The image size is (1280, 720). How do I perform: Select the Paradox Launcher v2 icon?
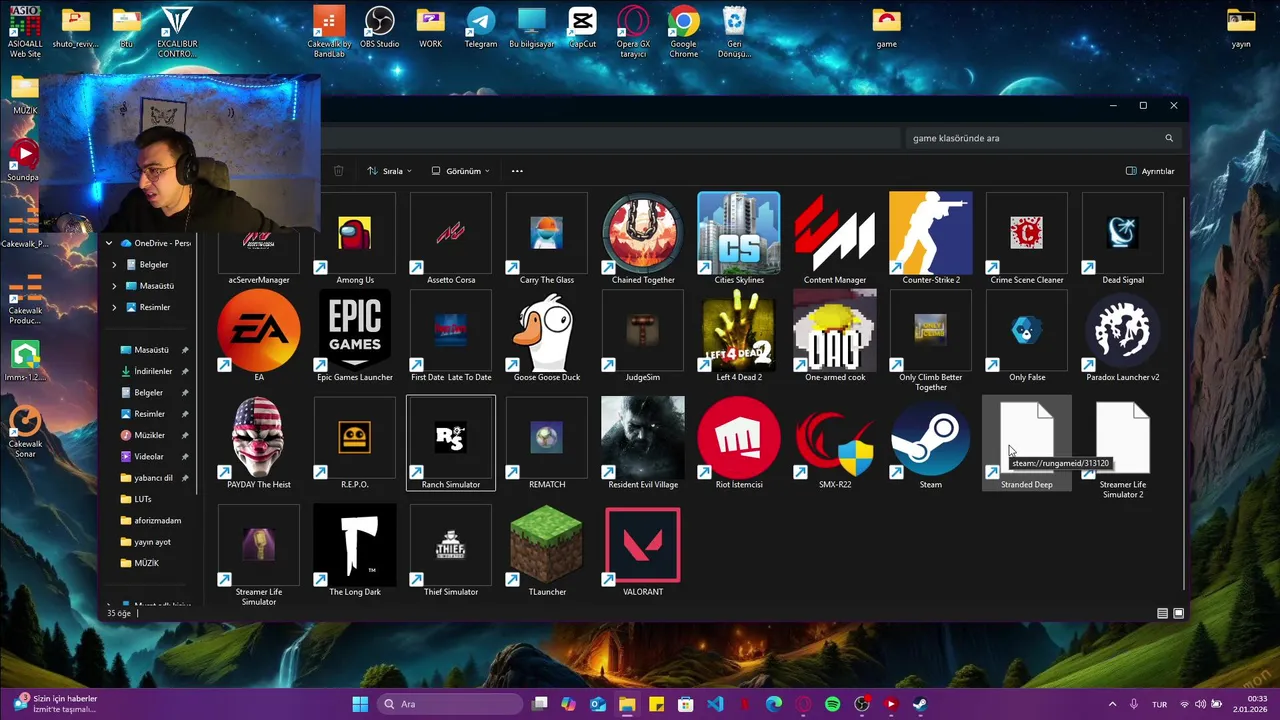[x=1123, y=330]
